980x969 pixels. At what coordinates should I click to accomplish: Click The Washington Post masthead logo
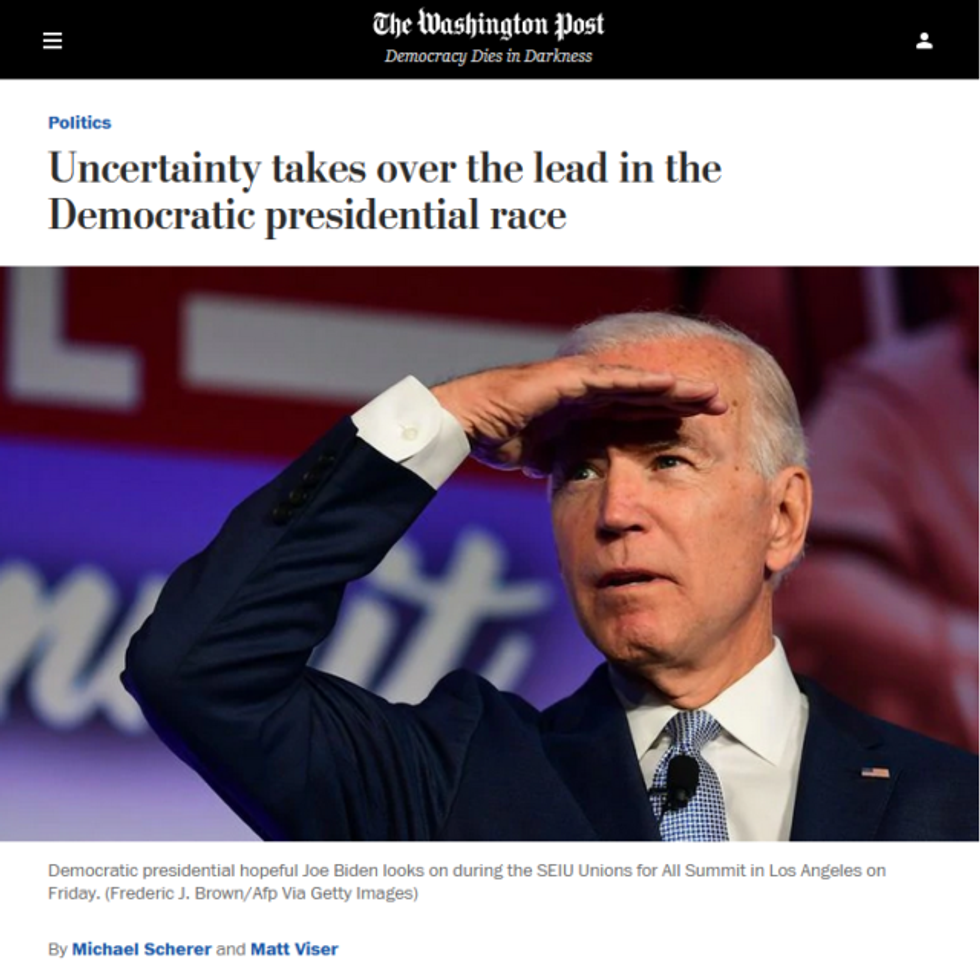click(x=489, y=24)
